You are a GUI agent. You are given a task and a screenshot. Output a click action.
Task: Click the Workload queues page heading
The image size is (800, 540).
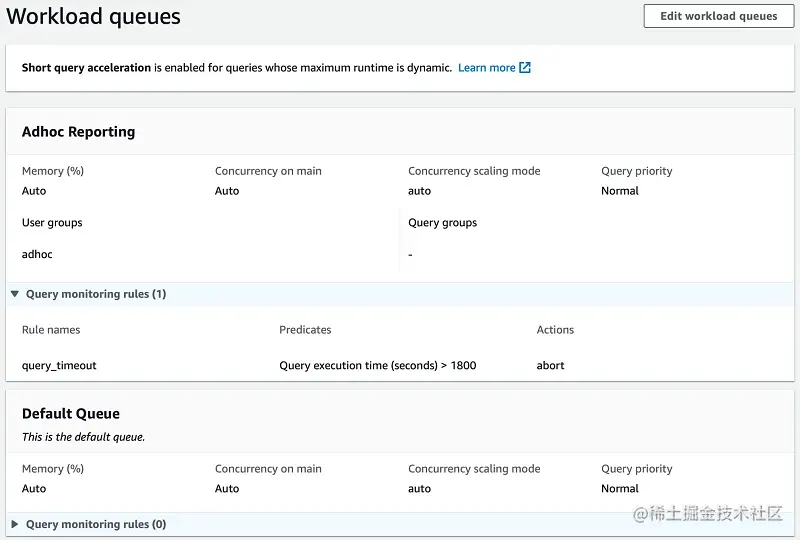click(94, 17)
